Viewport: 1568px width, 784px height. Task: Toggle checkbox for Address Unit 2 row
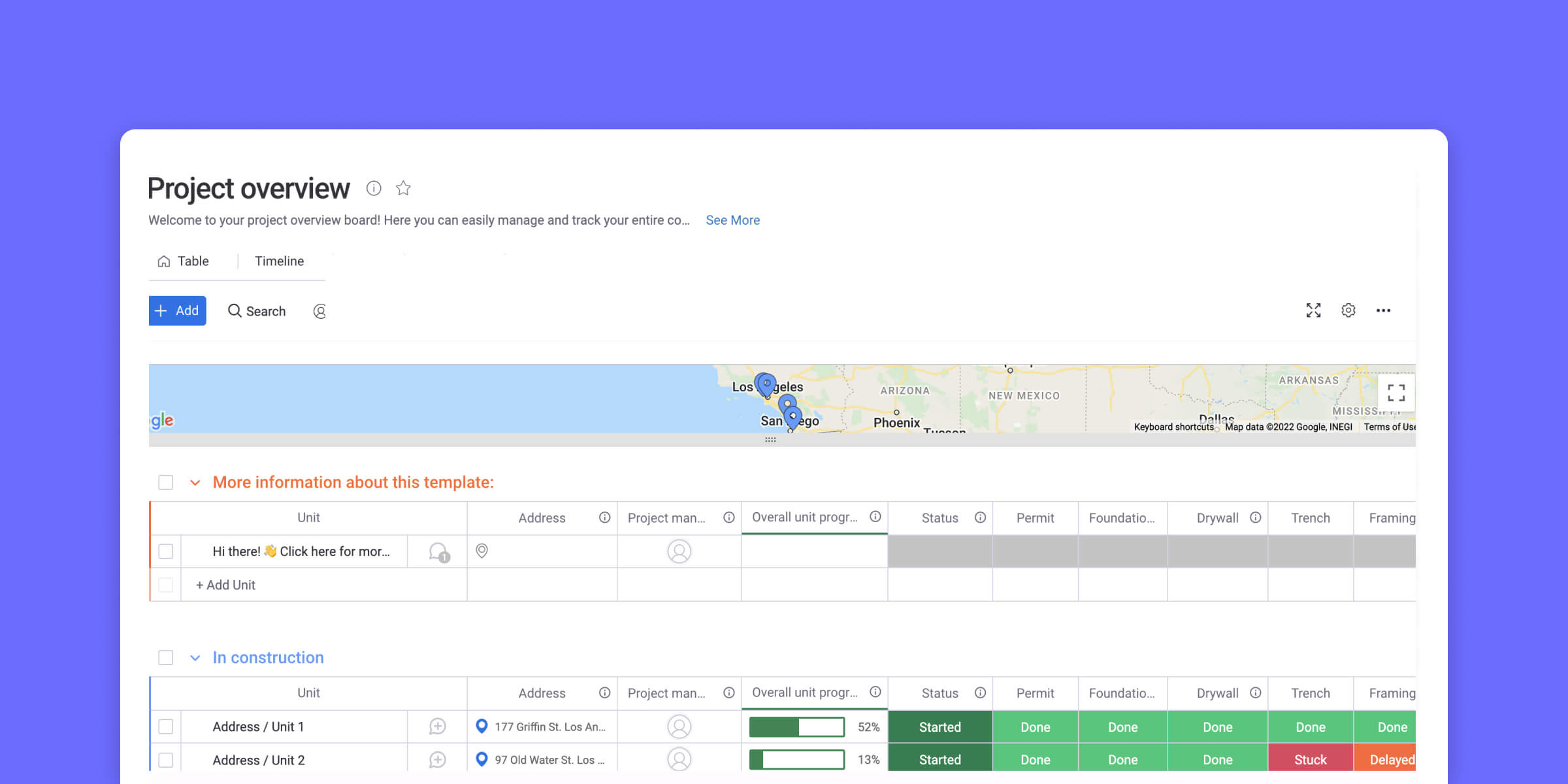(167, 760)
